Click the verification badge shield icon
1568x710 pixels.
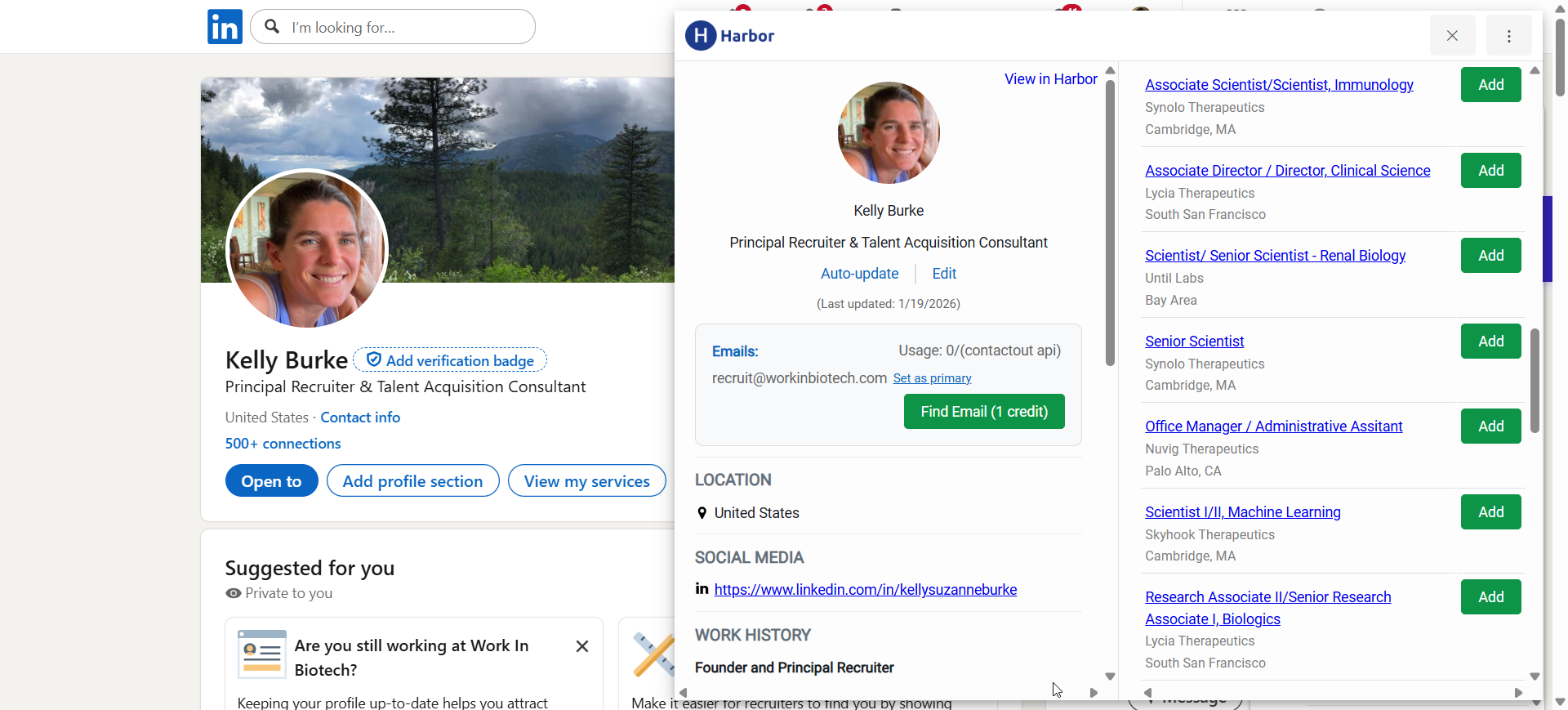tap(374, 360)
